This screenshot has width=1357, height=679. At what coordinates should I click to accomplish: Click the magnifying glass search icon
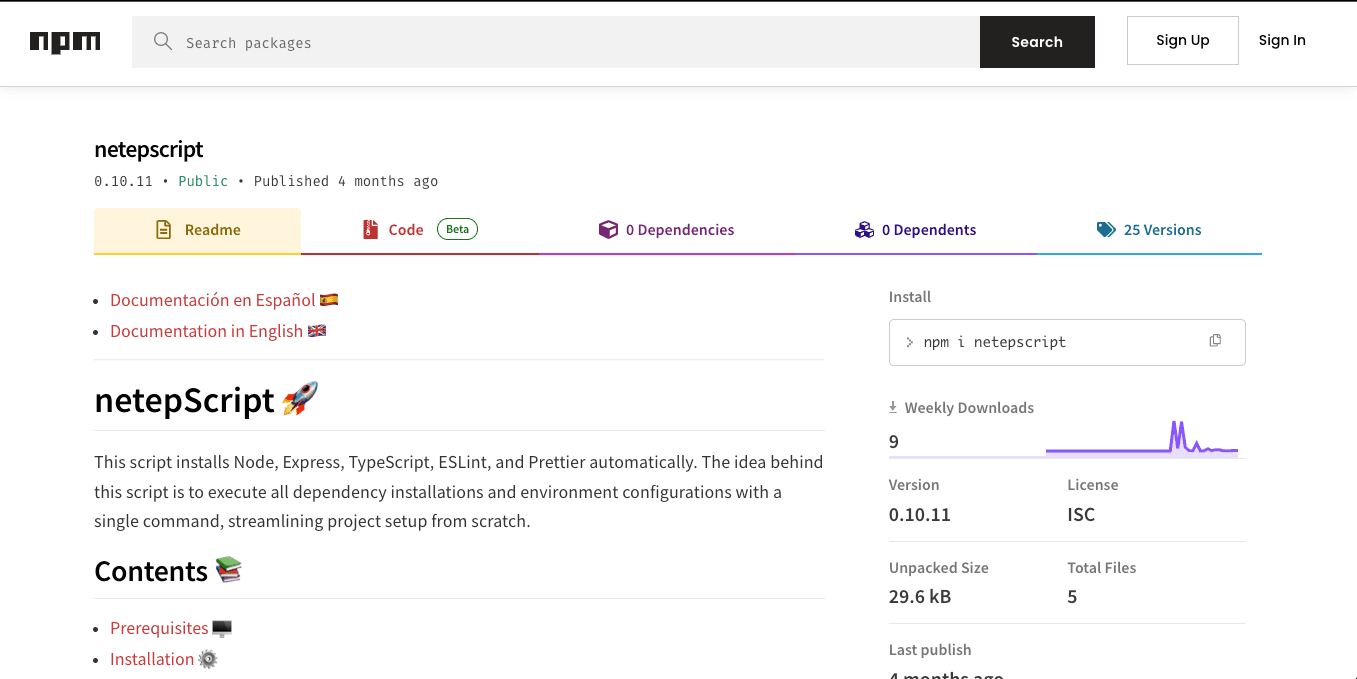[162, 41]
